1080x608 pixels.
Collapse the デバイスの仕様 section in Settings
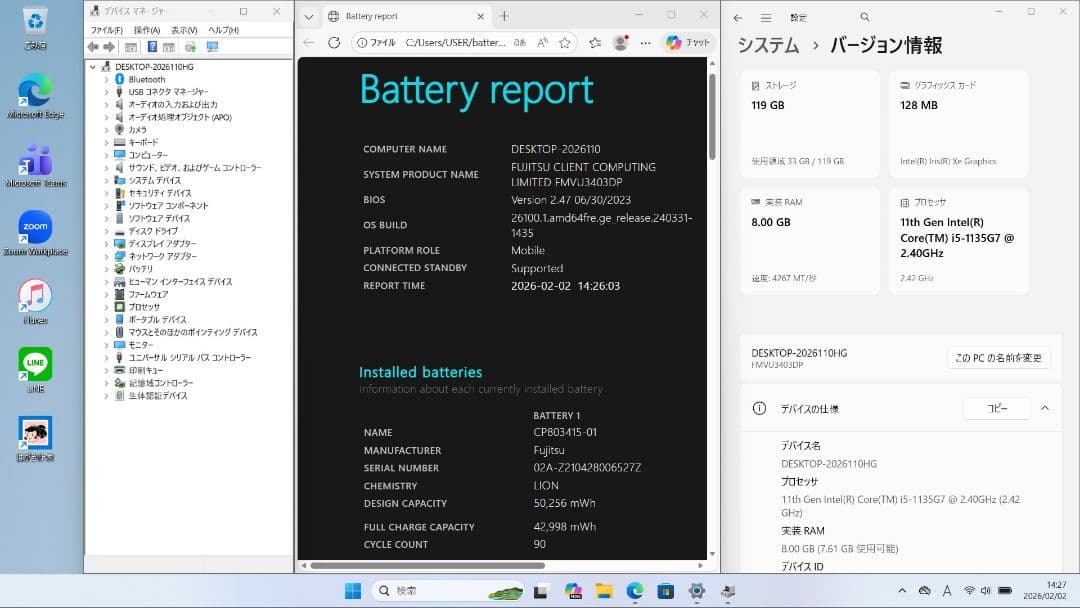tap(1045, 408)
